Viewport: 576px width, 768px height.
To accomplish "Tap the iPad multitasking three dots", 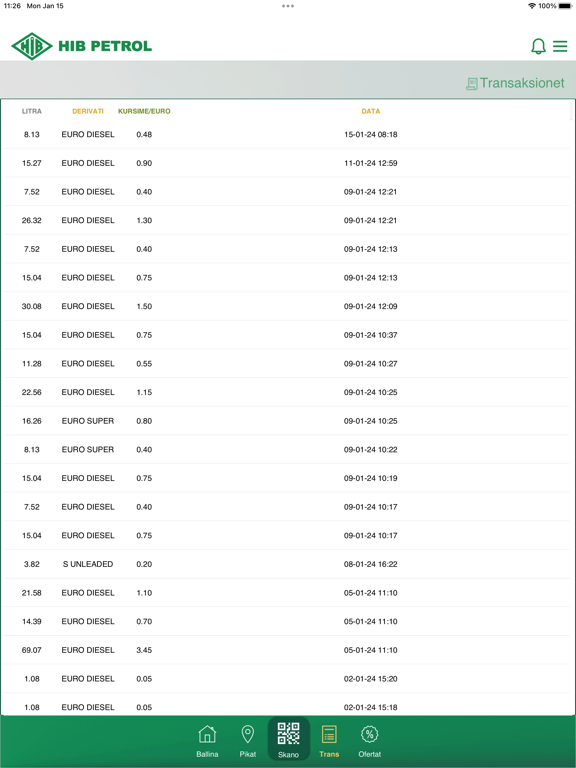I will click(x=288, y=6).
